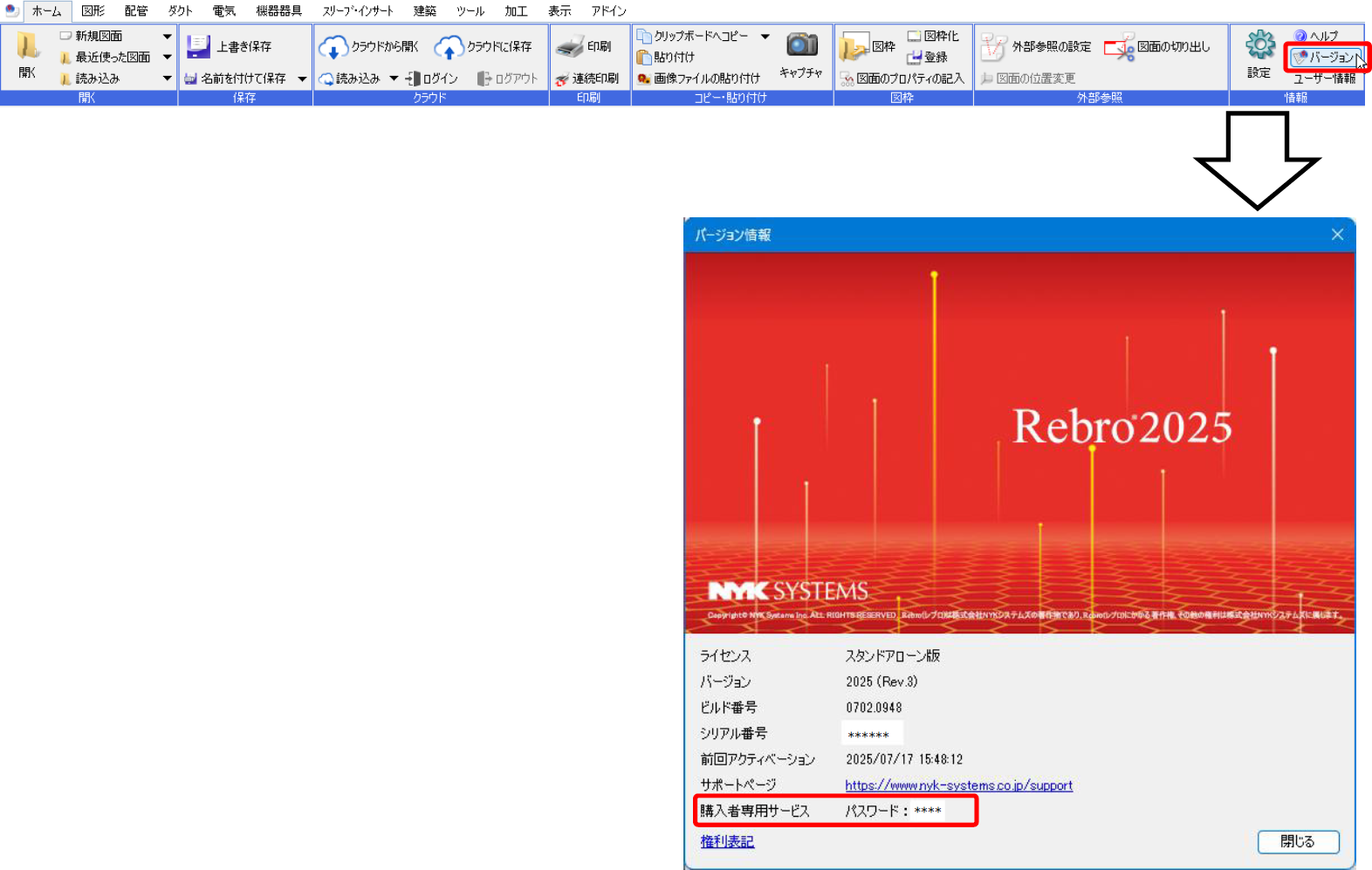This screenshot has height=870, width=1372.
Task: Print using the 印刷 printer icon
Action: click(570, 47)
